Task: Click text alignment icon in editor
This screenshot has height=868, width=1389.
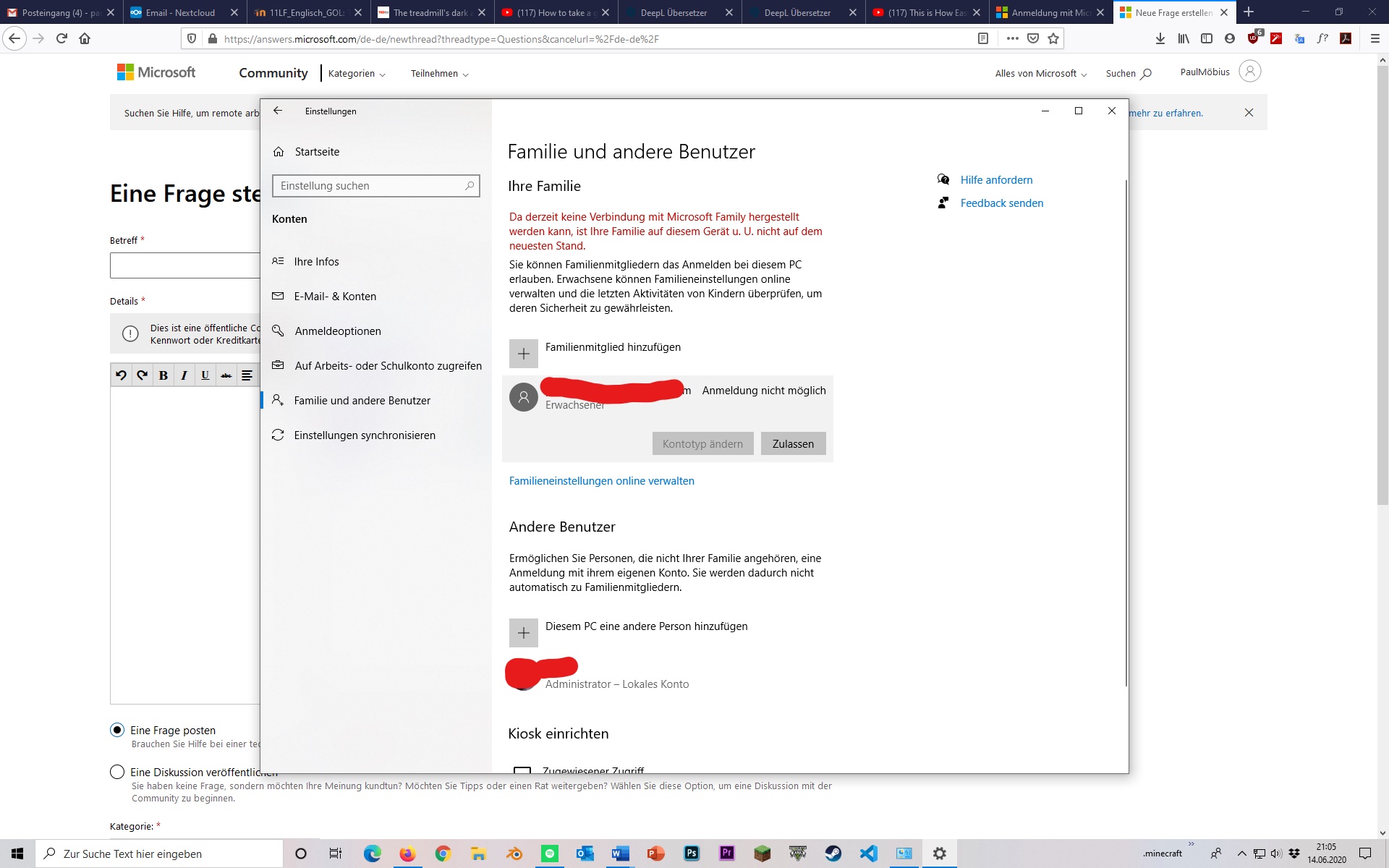Action: click(247, 375)
